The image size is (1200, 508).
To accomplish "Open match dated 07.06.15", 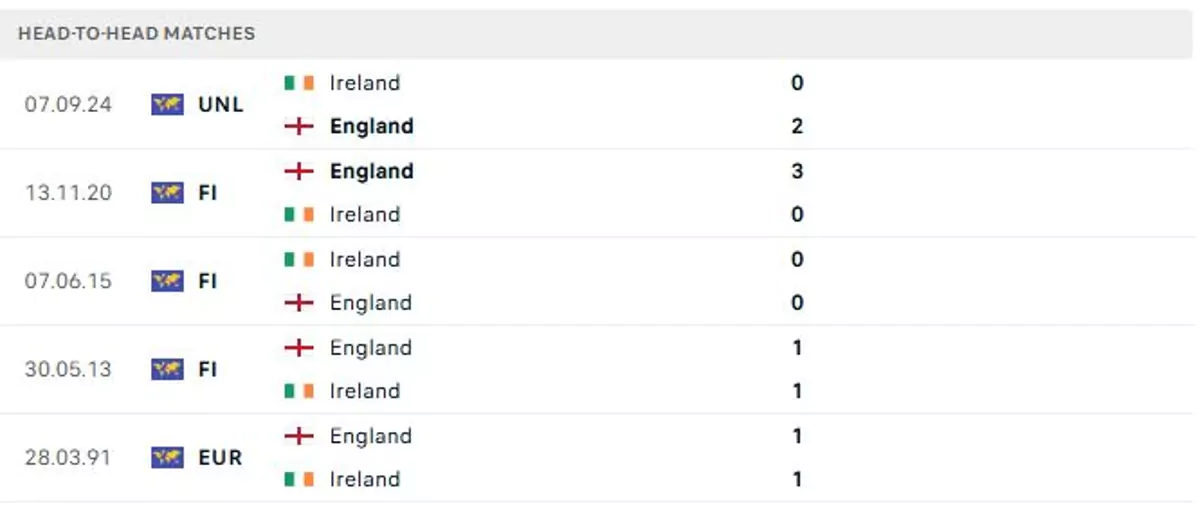I will click(x=68, y=281).
